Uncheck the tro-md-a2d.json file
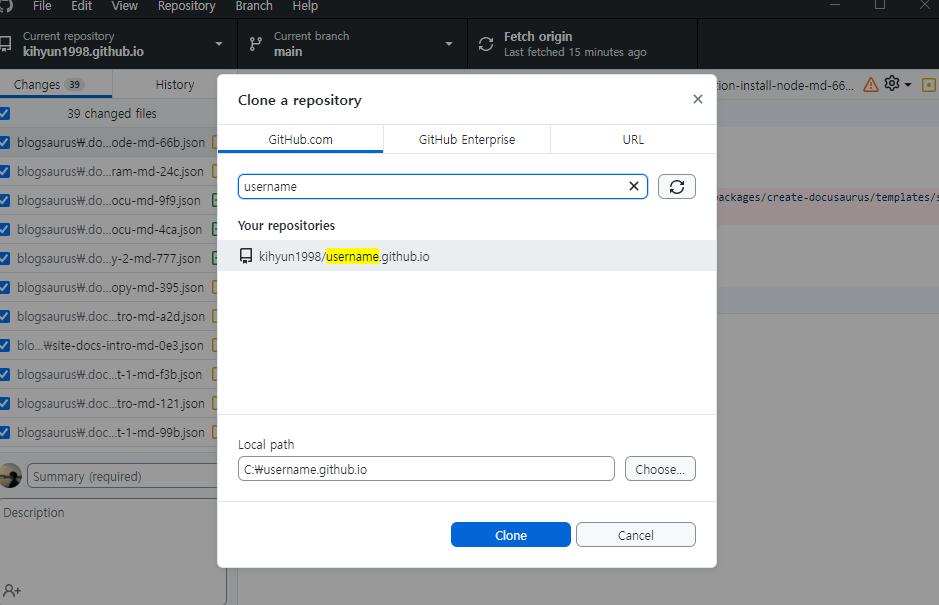The image size is (939, 605). [x=5, y=316]
